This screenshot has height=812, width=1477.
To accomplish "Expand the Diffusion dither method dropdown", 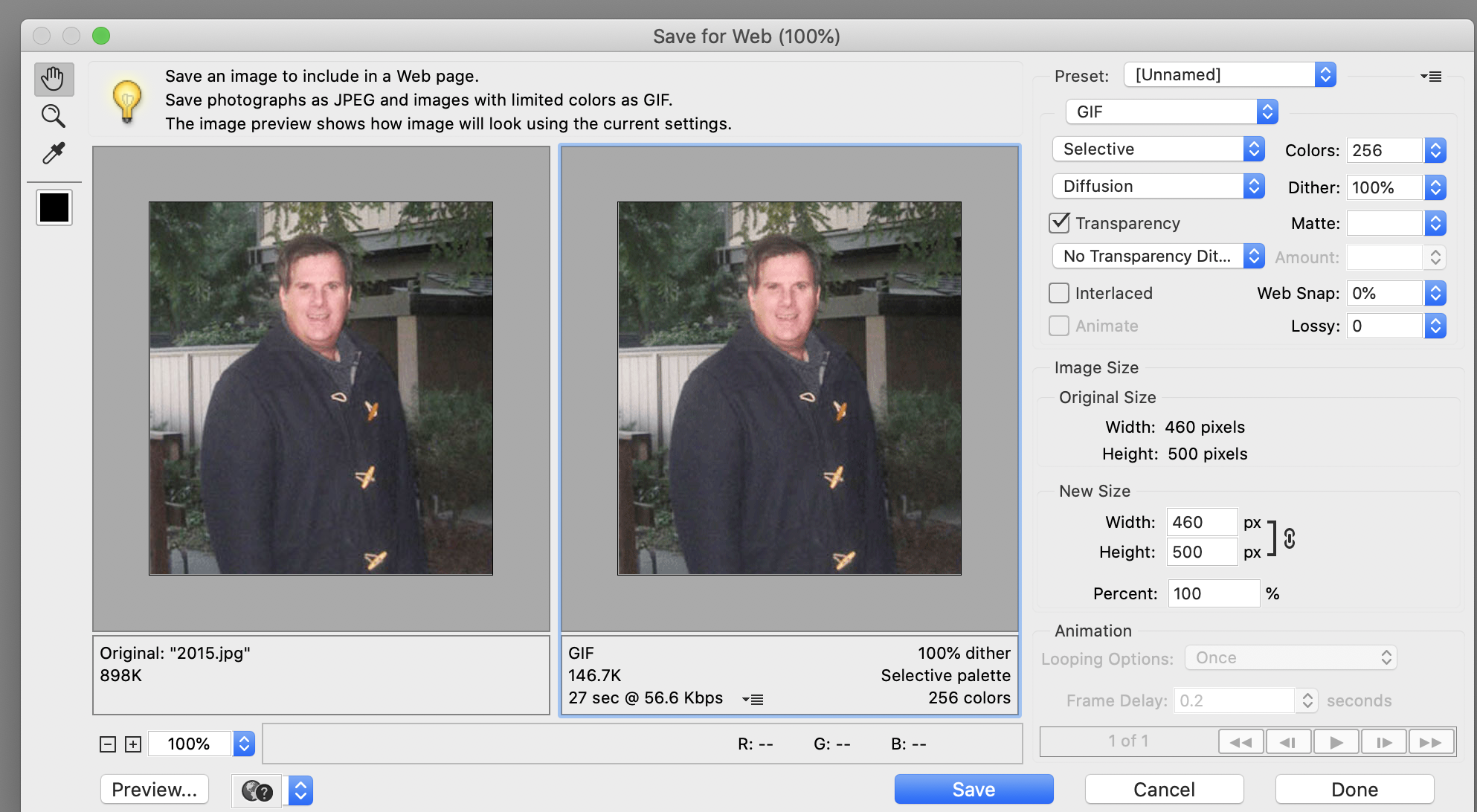I will pyautogui.click(x=1158, y=186).
